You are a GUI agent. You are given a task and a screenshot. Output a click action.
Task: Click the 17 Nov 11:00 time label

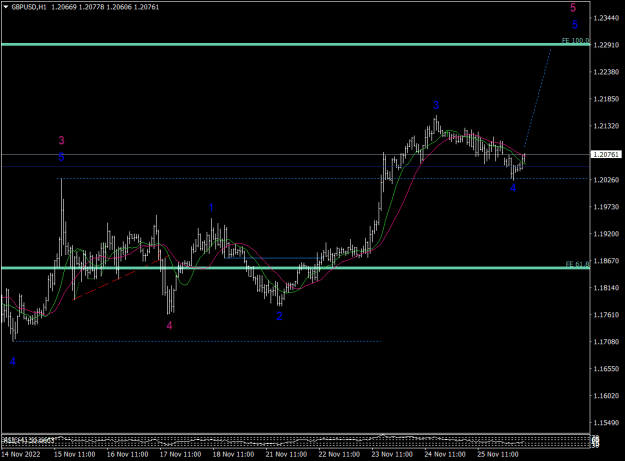[181, 454]
